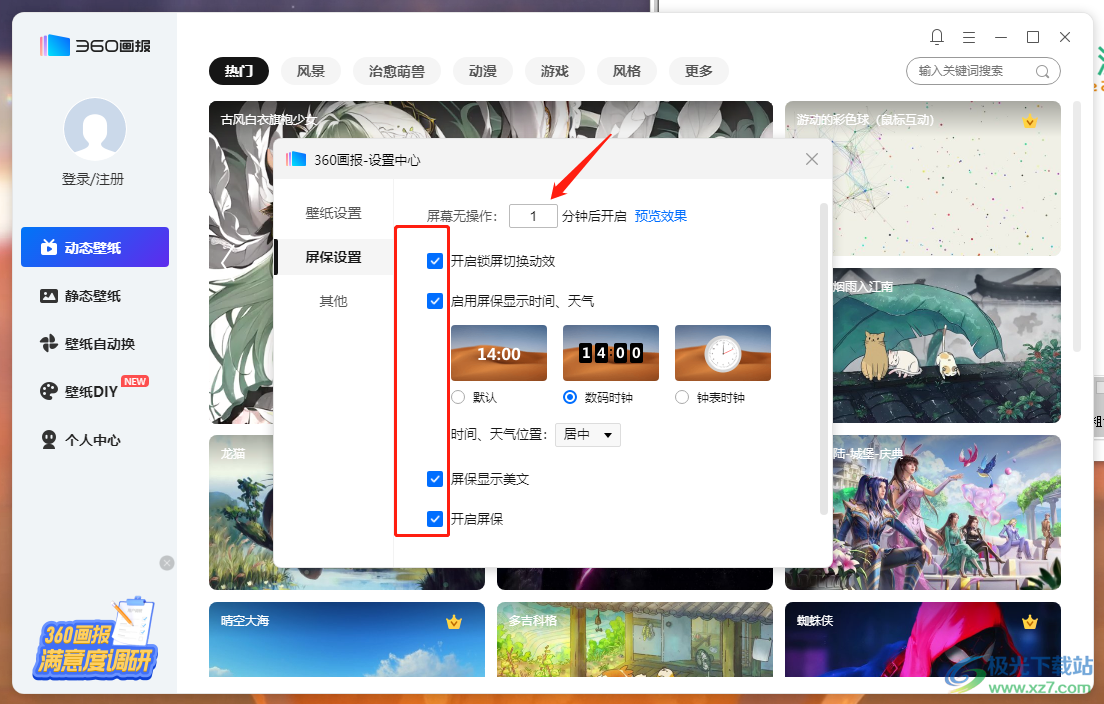Close the 360画报 settings center dialog
Viewport: 1104px width, 704px height.
(812, 159)
